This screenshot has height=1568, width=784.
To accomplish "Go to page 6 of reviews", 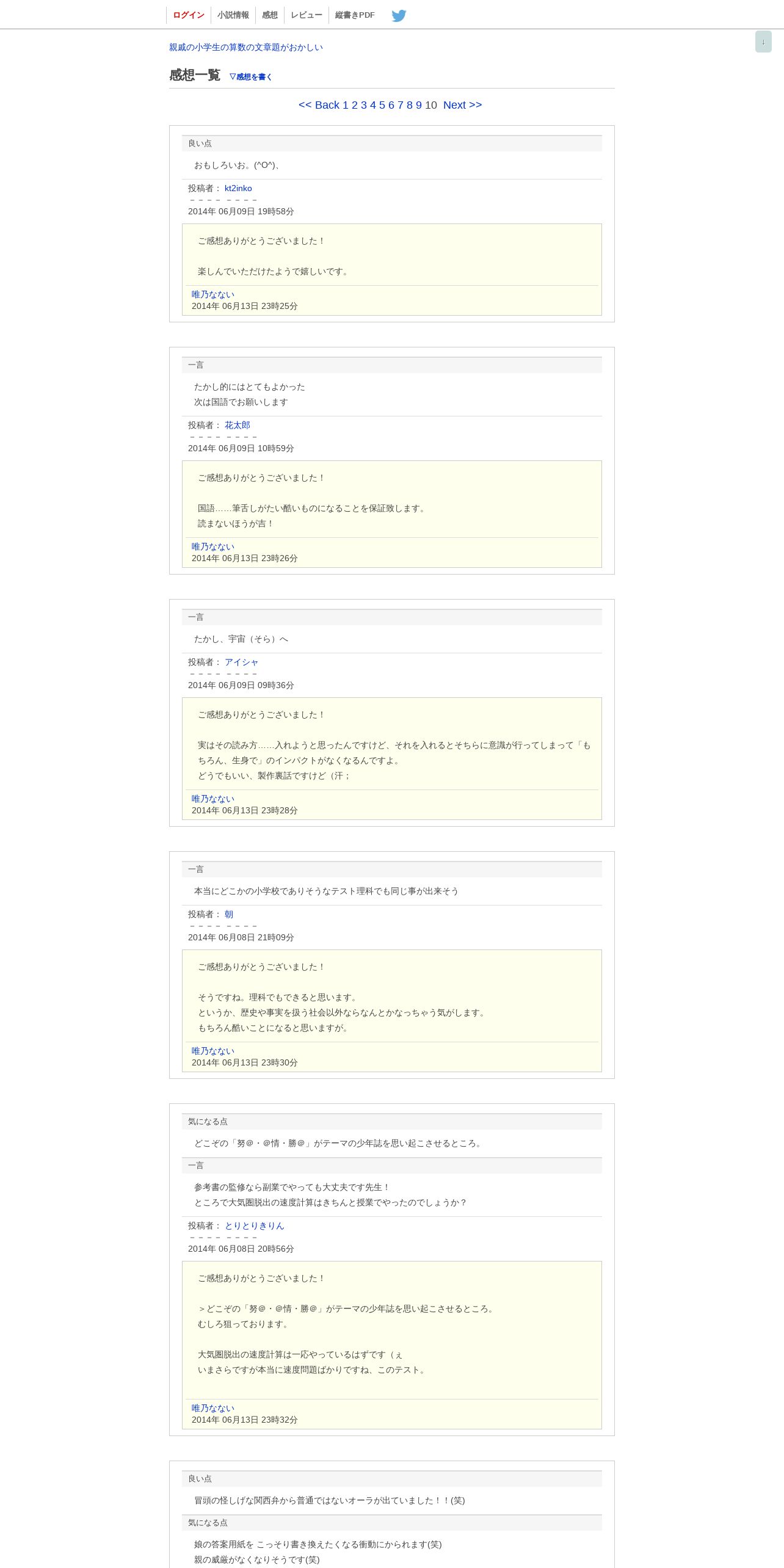I will pos(391,105).
